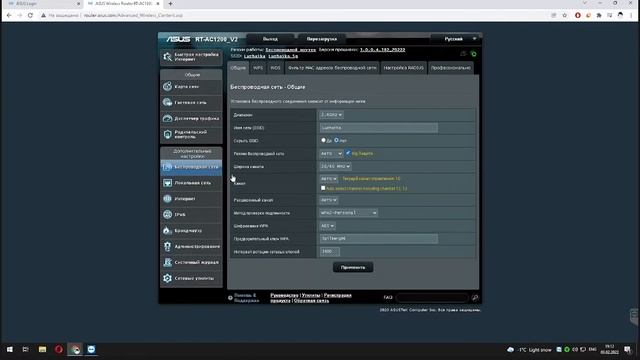Click the Windows Start button

click(x=10, y=349)
